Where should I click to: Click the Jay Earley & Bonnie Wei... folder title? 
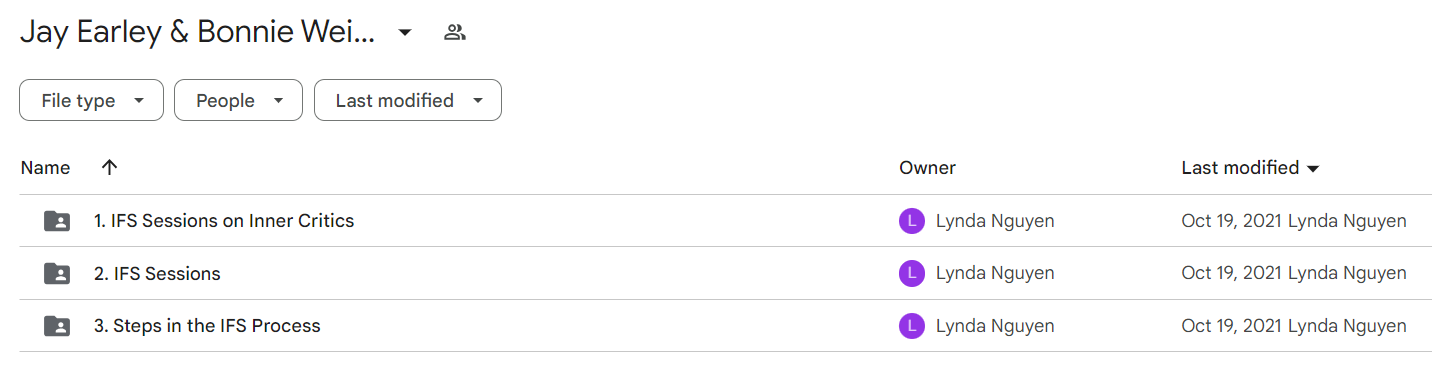(198, 32)
